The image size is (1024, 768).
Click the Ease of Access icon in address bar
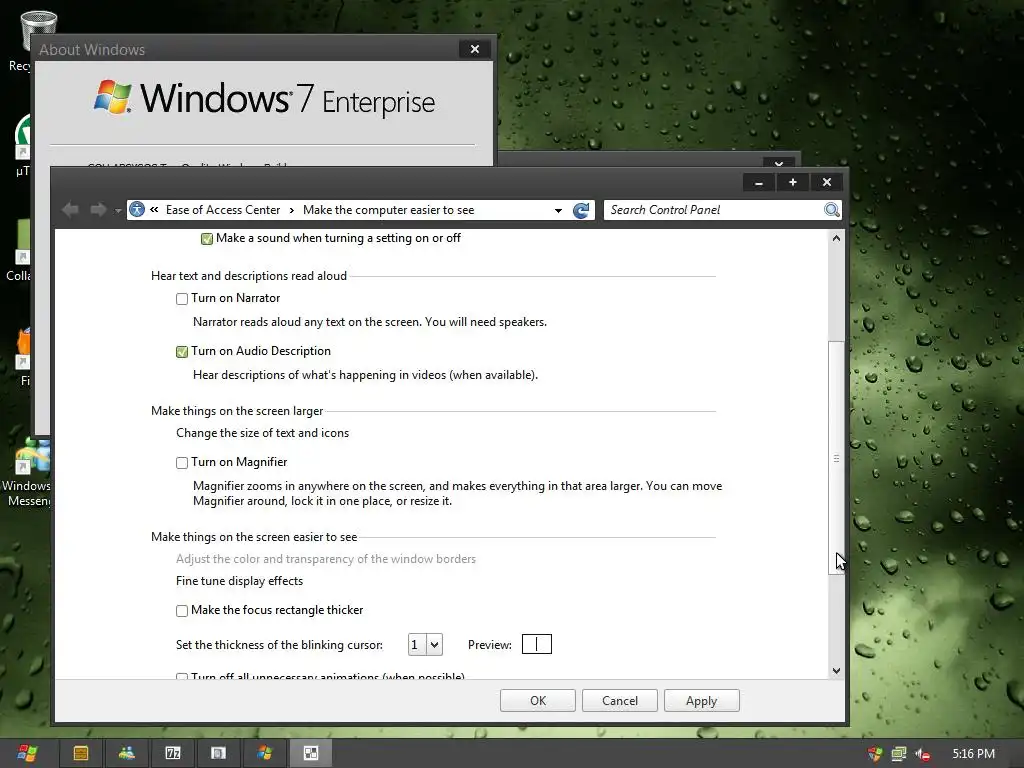[136, 210]
